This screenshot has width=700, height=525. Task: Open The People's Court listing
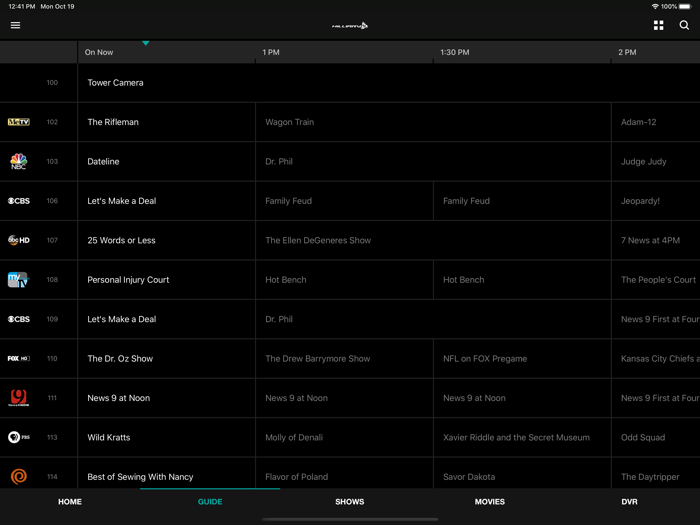click(x=656, y=279)
